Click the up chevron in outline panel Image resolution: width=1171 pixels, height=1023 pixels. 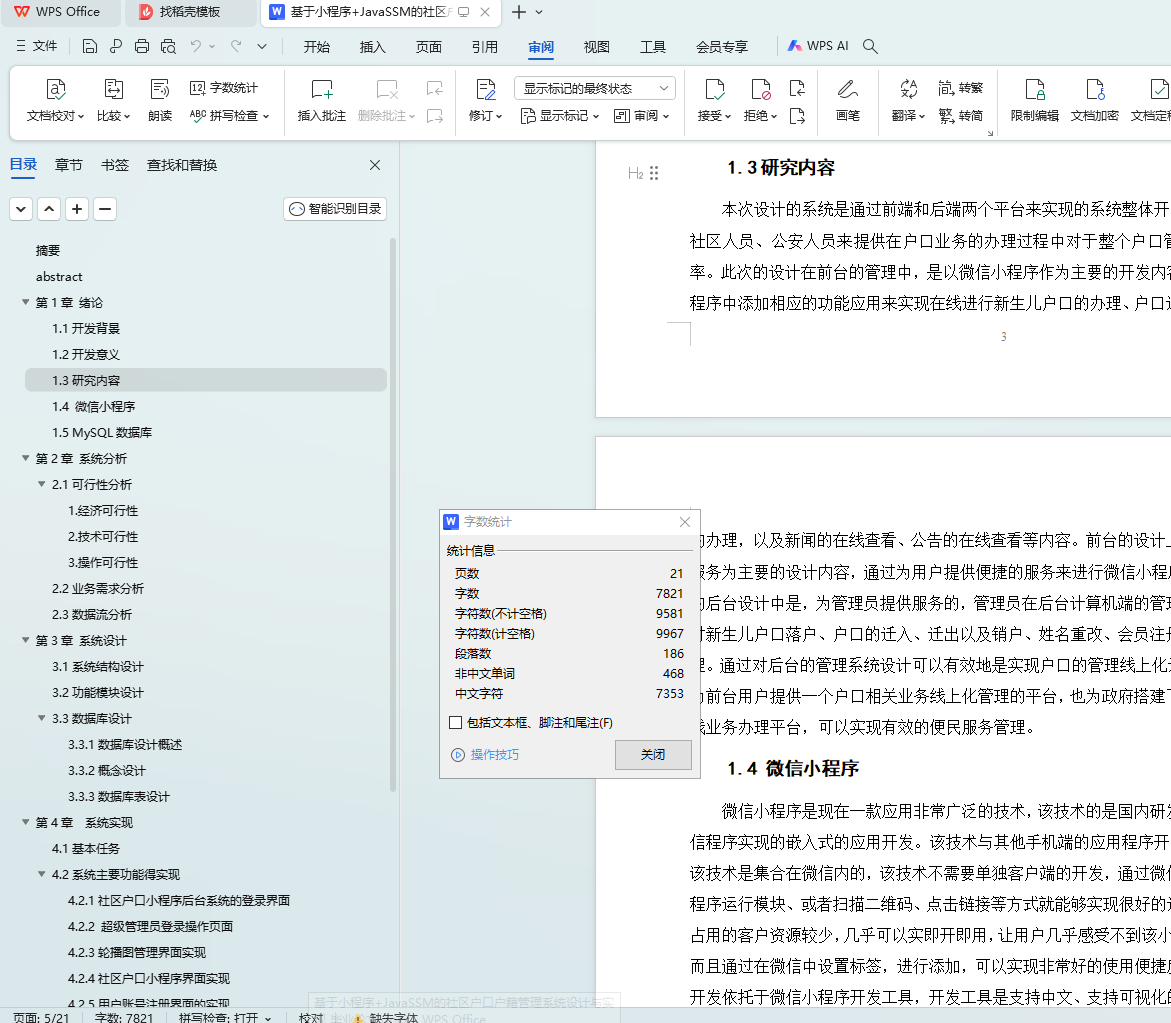tap(49, 209)
